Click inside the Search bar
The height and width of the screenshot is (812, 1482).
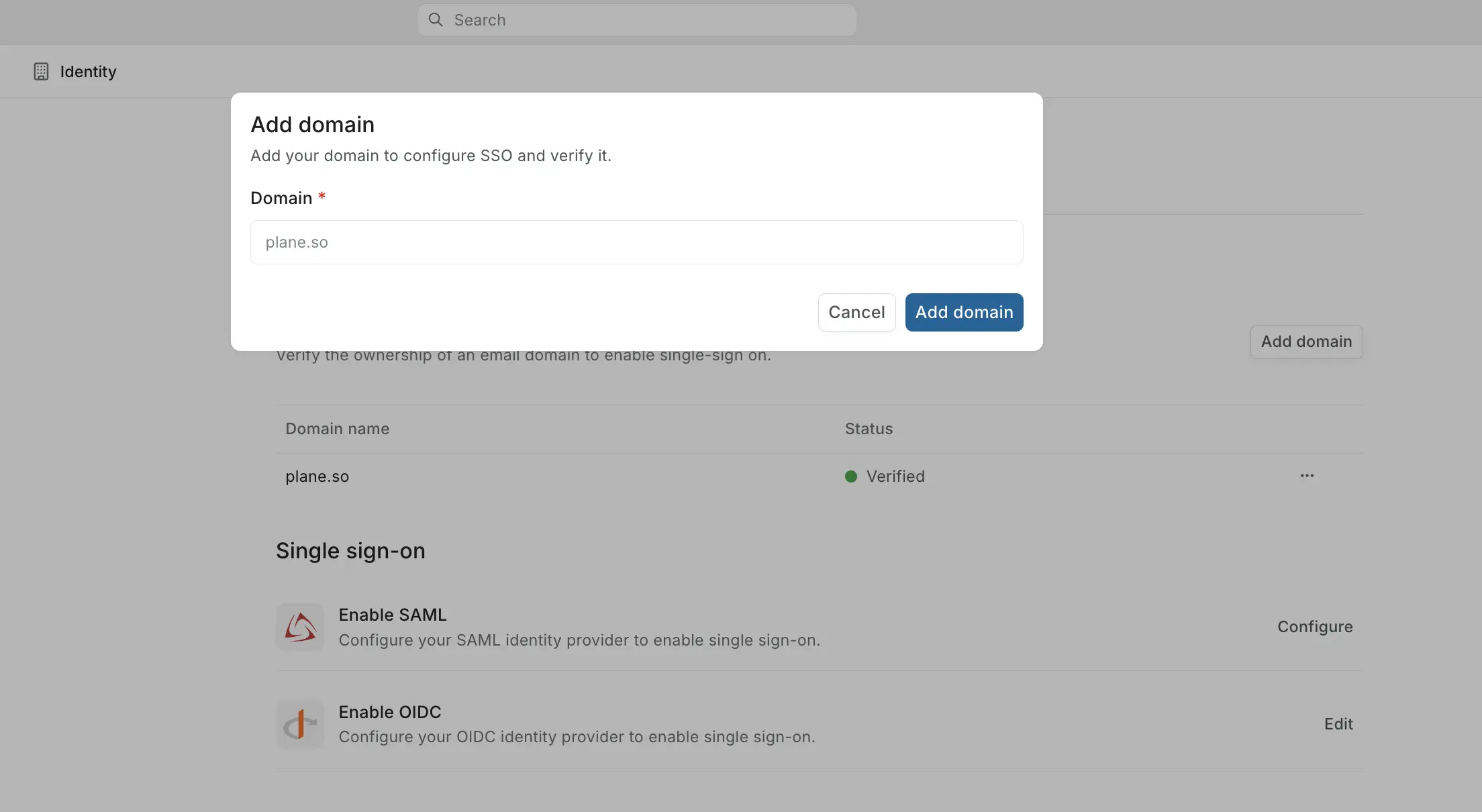tap(636, 19)
